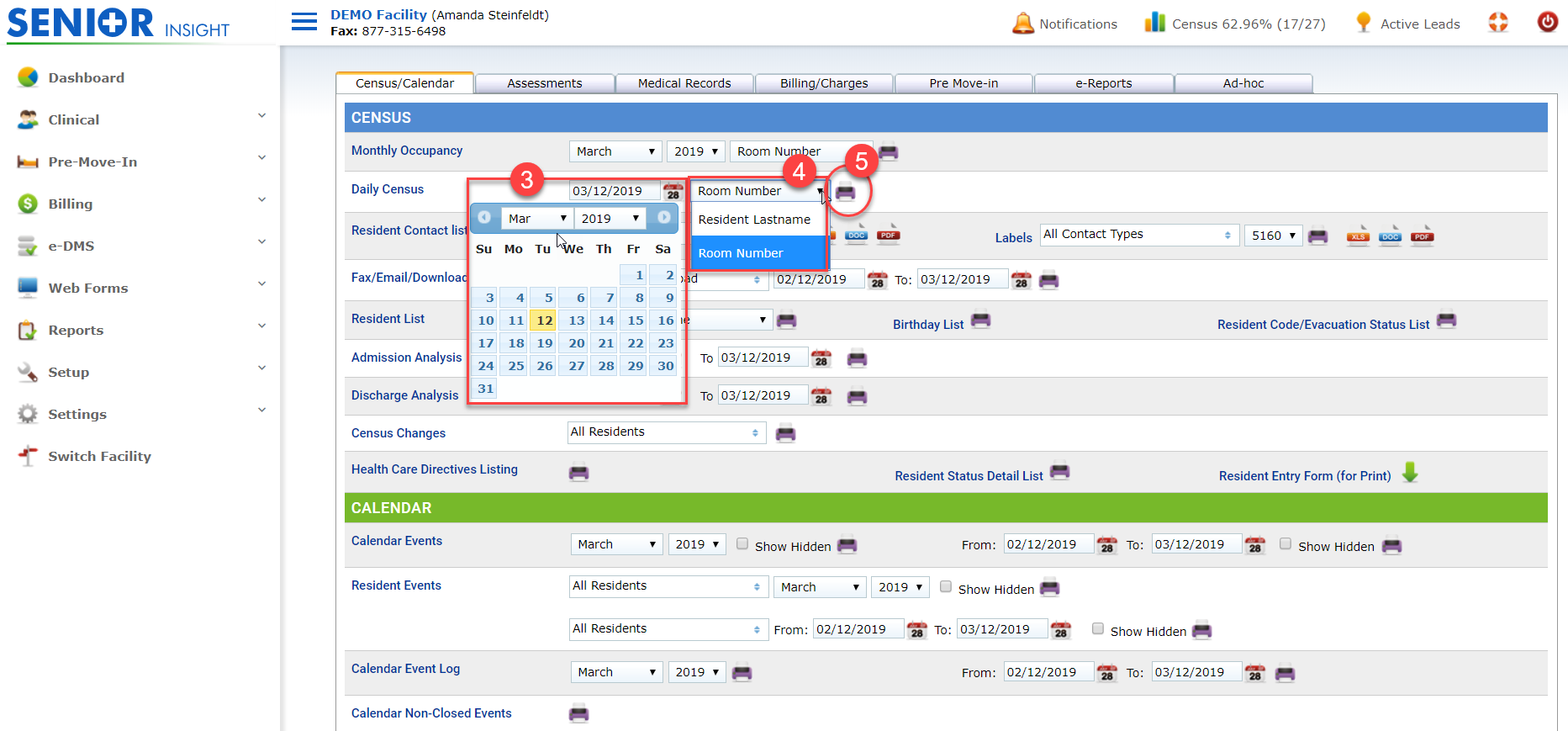The width and height of the screenshot is (1568, 731).
Task: Open Monthly Occupancy month dropdown
Action: pyautogui.click(x=615, y=151)
